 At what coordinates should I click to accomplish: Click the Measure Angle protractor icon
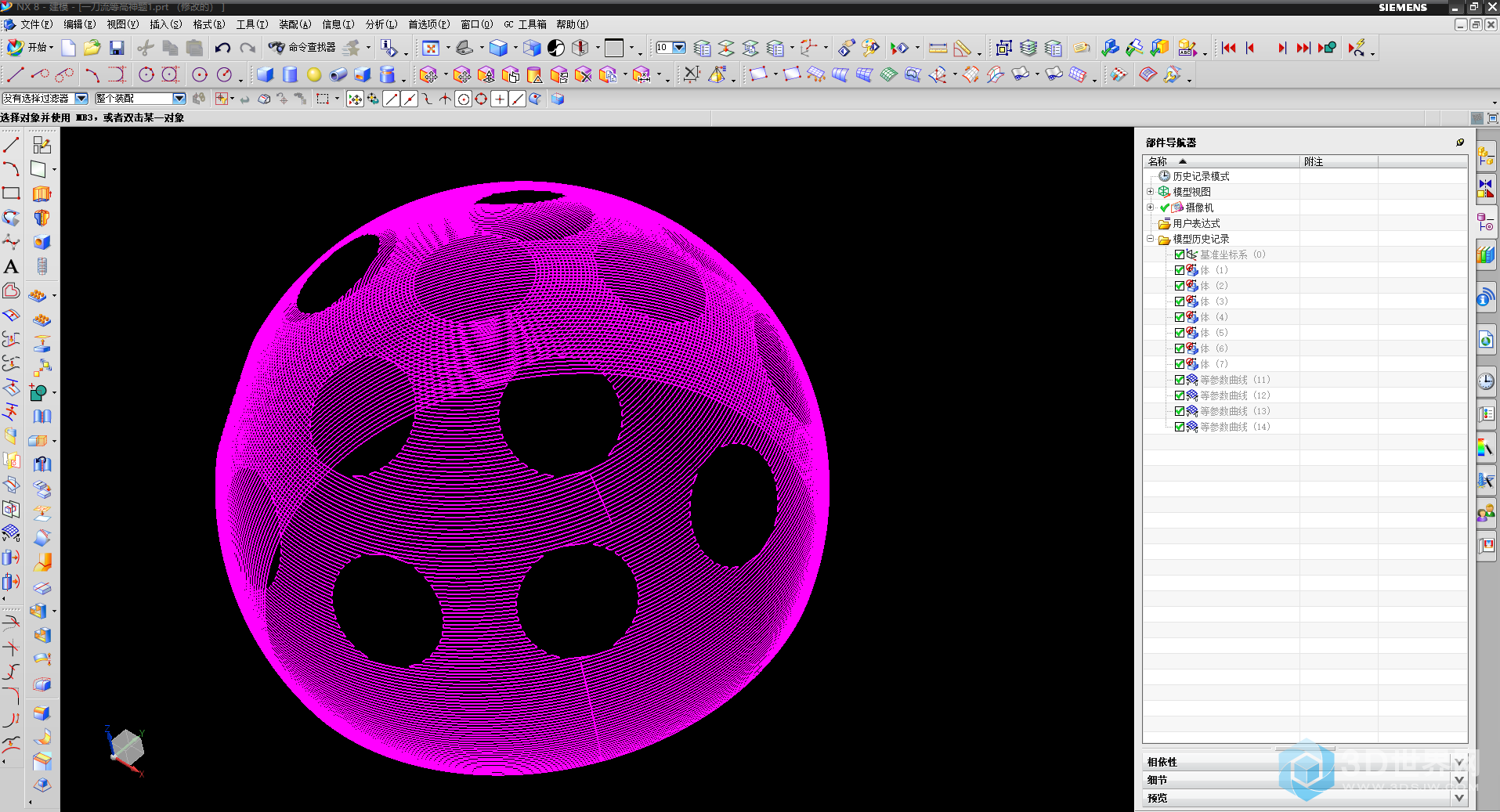(962, 49)
